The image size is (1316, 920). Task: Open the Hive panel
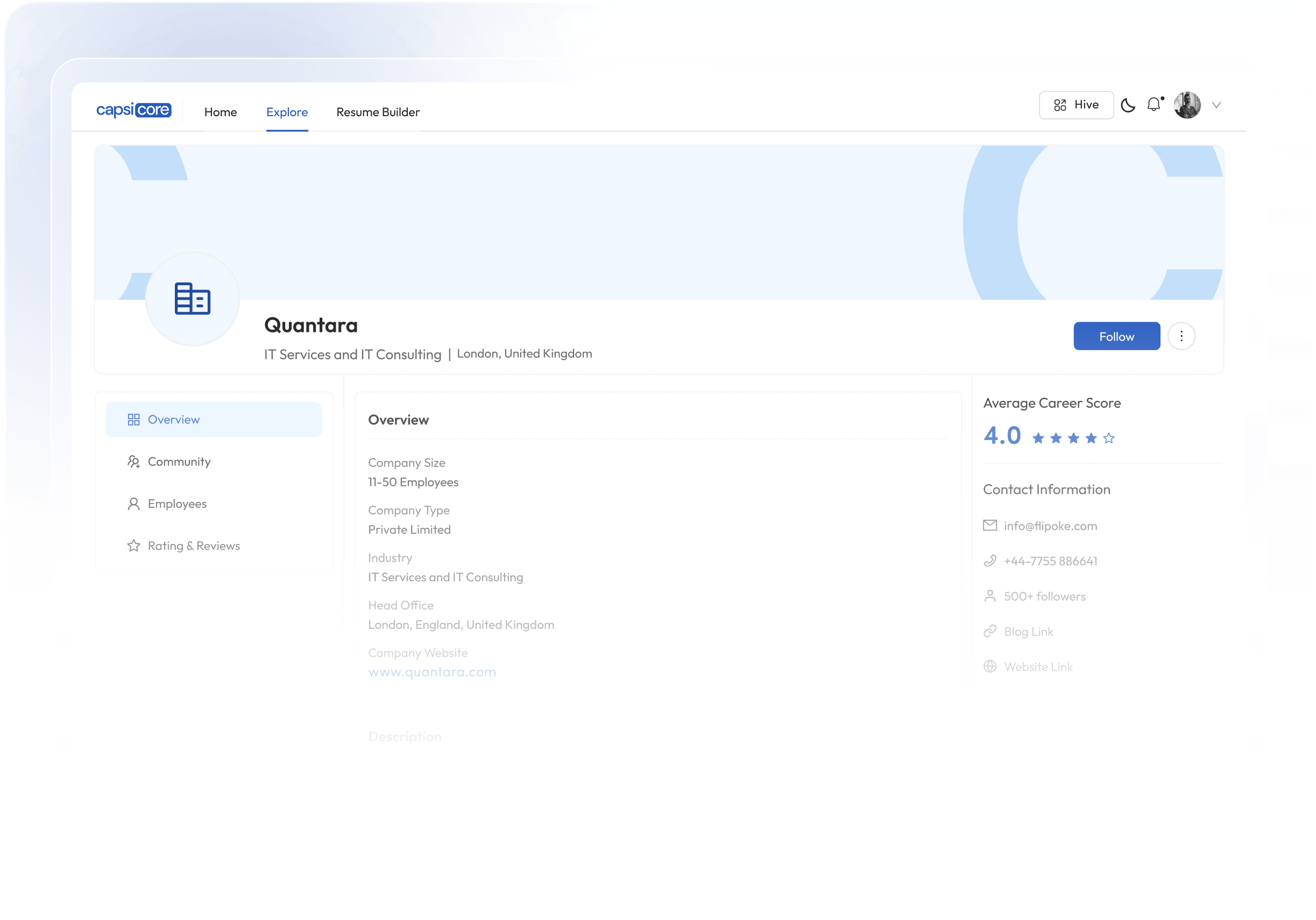click(x=1076, y=105)
